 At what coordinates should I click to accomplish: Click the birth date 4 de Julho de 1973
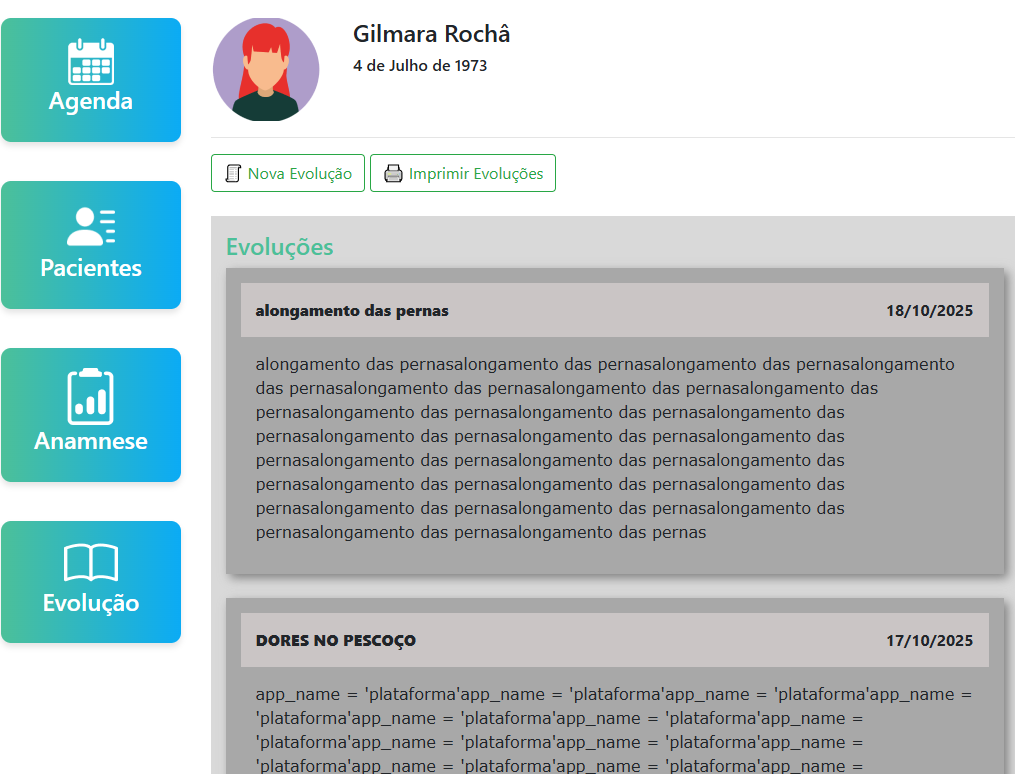pyautogui.click(x=420, y=65)
